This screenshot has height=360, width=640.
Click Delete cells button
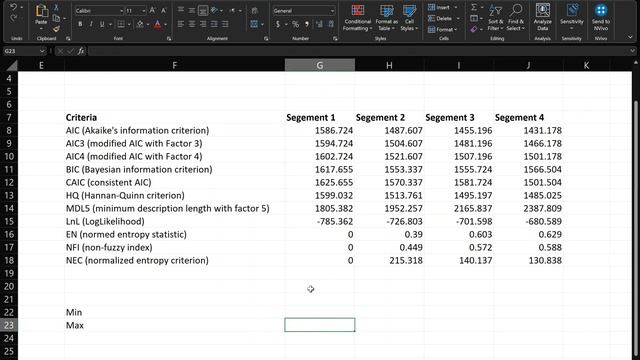click(x=443, y=18)
